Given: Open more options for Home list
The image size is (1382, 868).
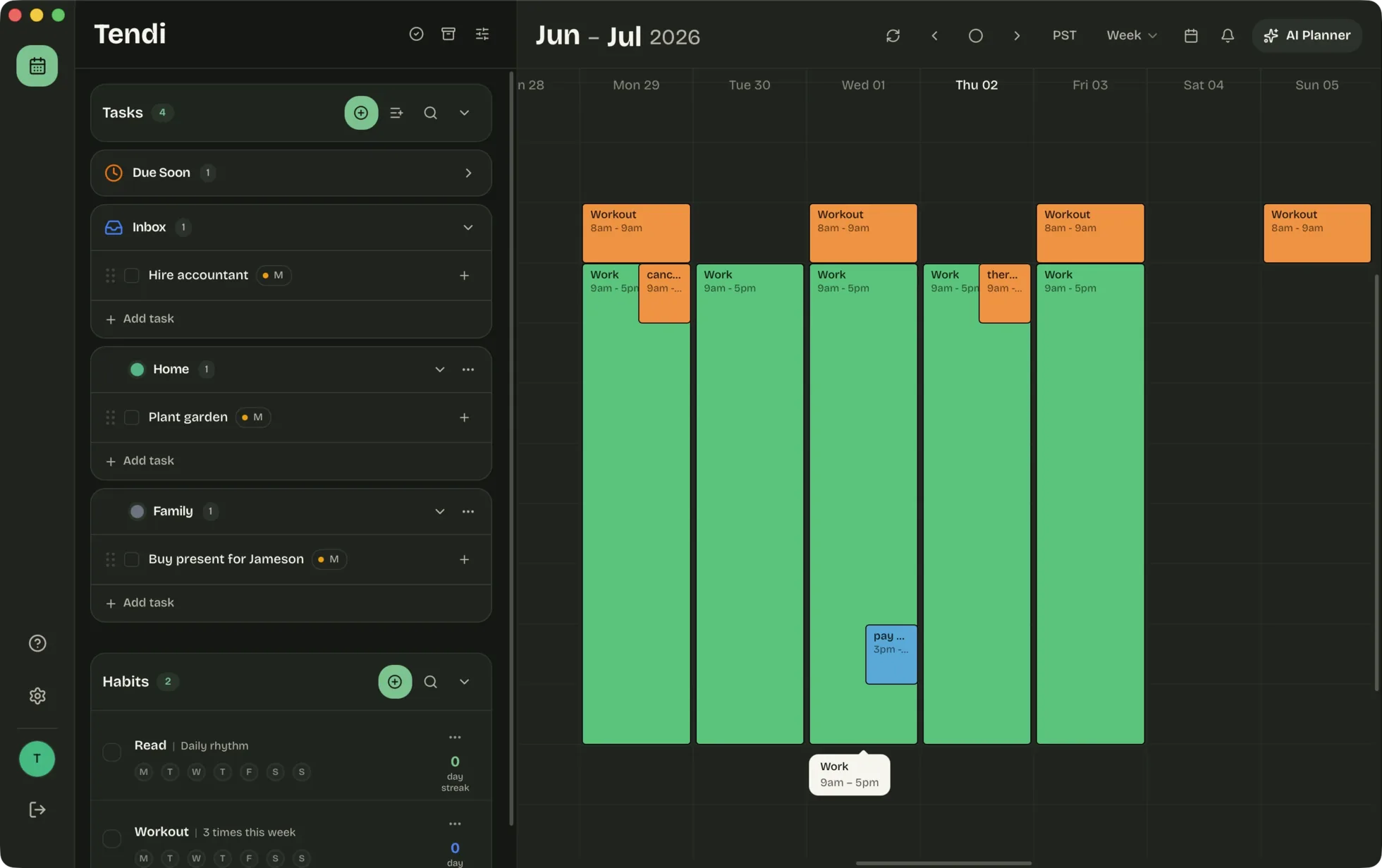Looking at the screenshot, I should pyautogui.click(x=467, y=369).
